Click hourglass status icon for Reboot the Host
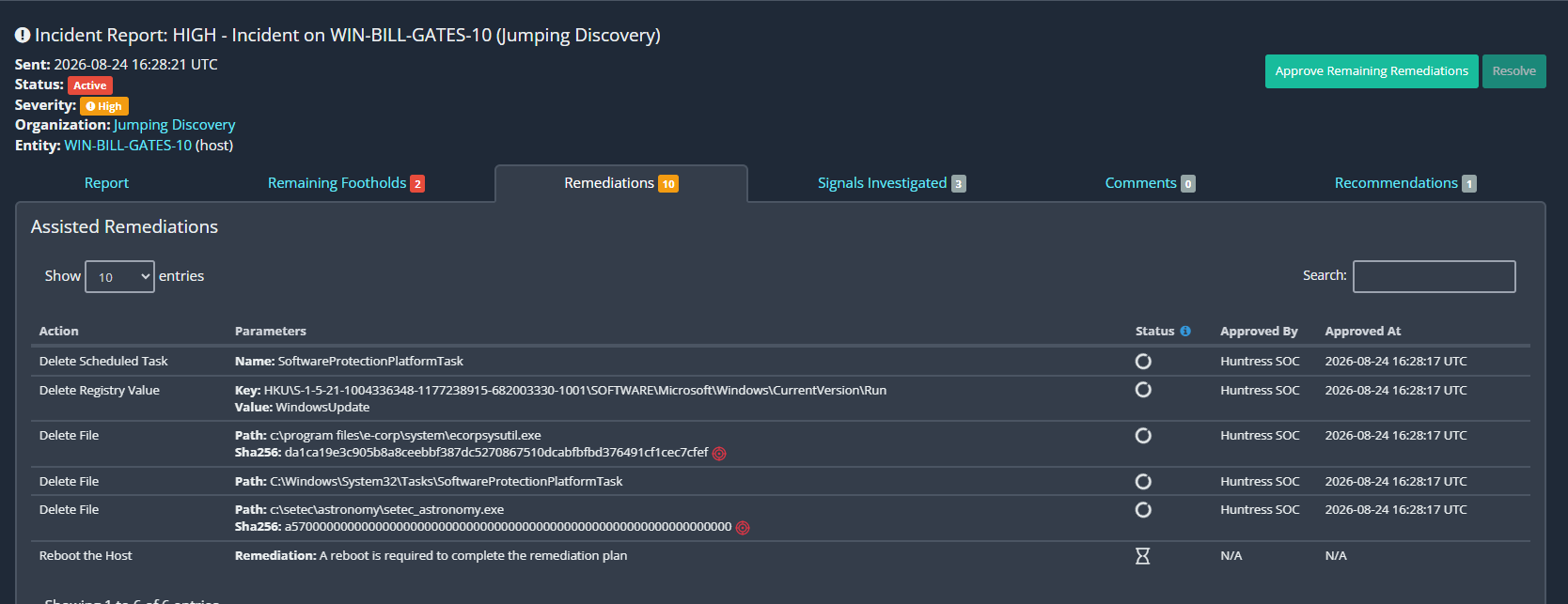The height and width of the screenshot is (604, 1568). click(1142, 556)
